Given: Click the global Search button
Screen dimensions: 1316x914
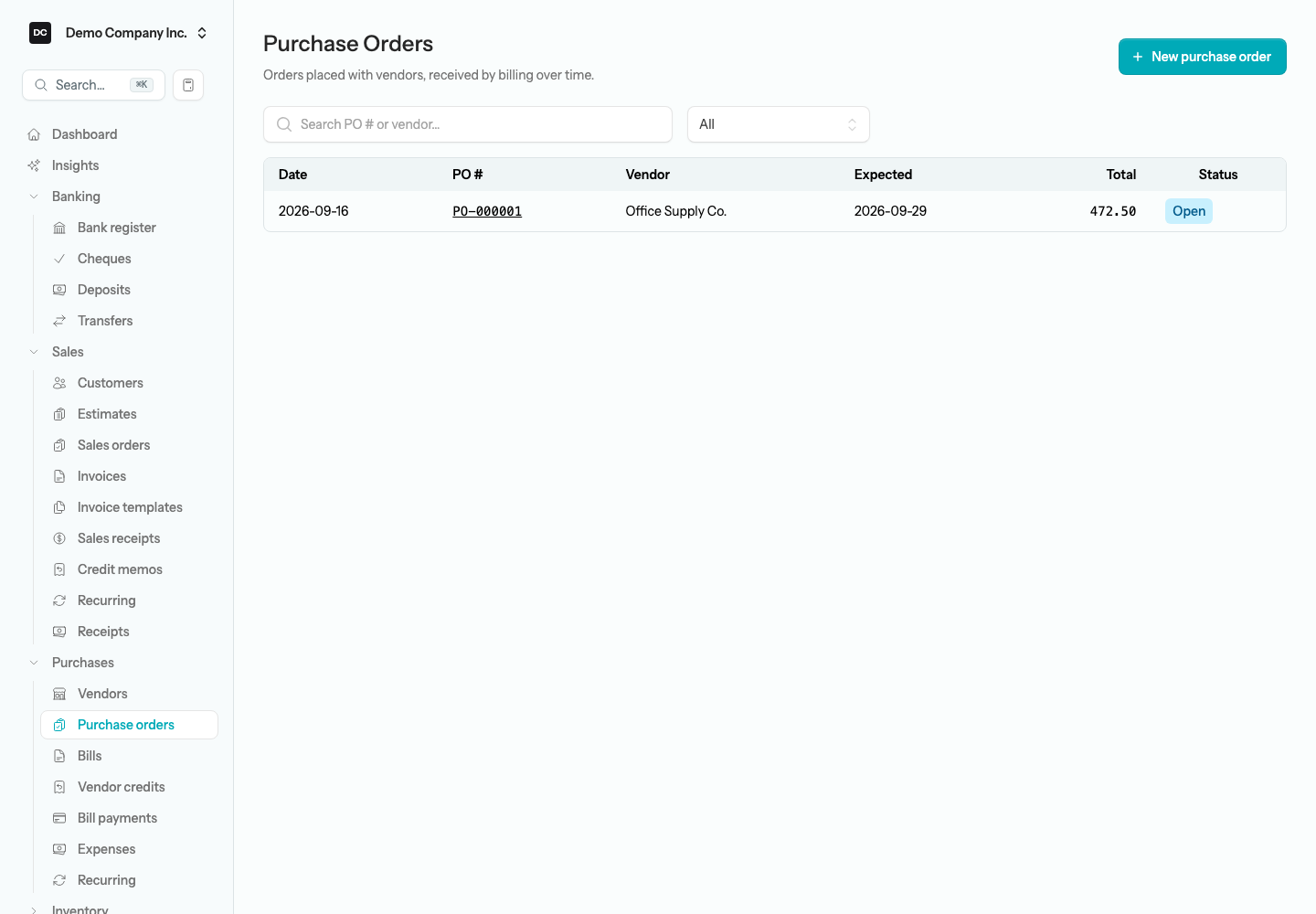Looking at the screenshot, I should coord(93,85).
